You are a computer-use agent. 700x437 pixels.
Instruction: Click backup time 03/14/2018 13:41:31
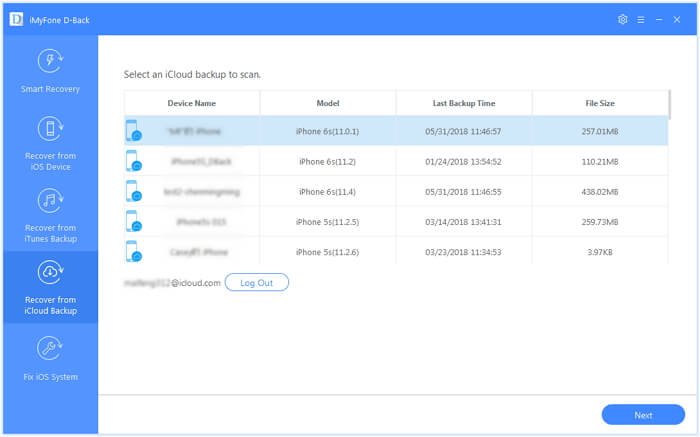click(463, 222)
